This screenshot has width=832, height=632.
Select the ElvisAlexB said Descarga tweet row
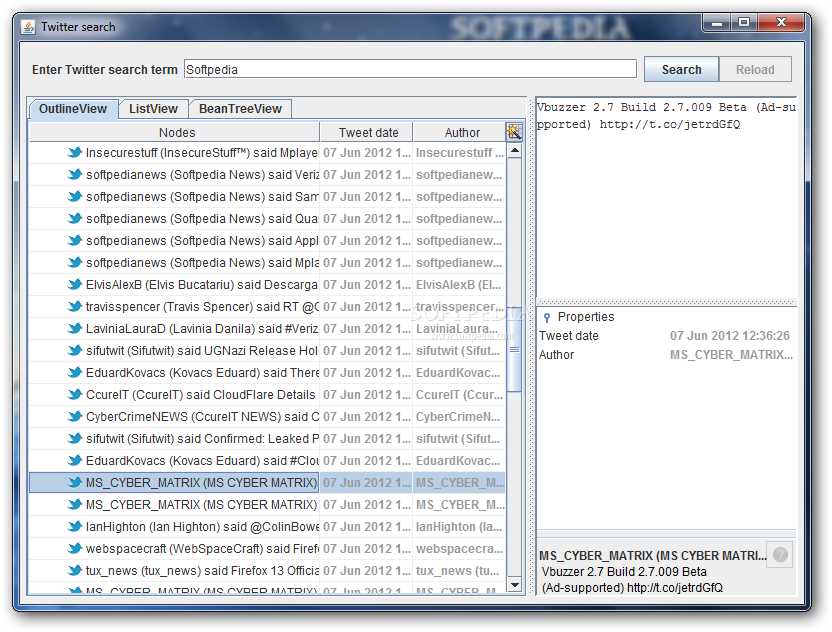tap(267, 284)
